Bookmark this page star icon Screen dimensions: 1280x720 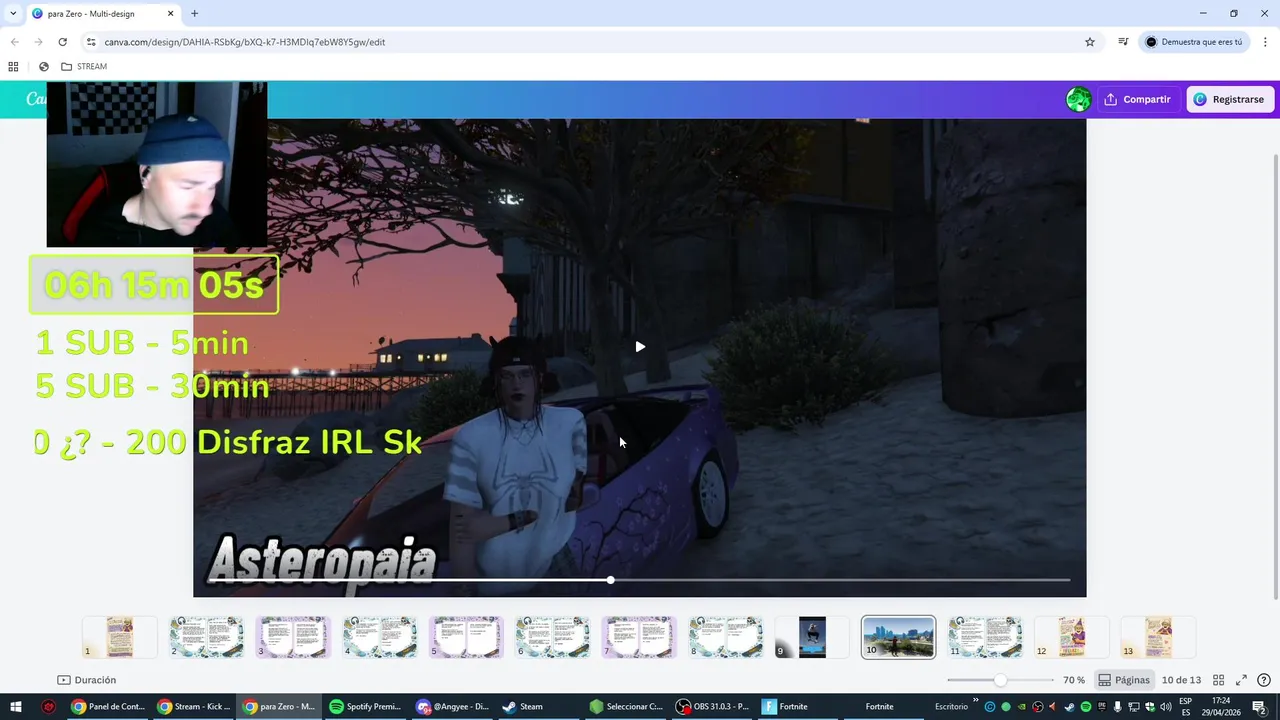coord(1090,42)
